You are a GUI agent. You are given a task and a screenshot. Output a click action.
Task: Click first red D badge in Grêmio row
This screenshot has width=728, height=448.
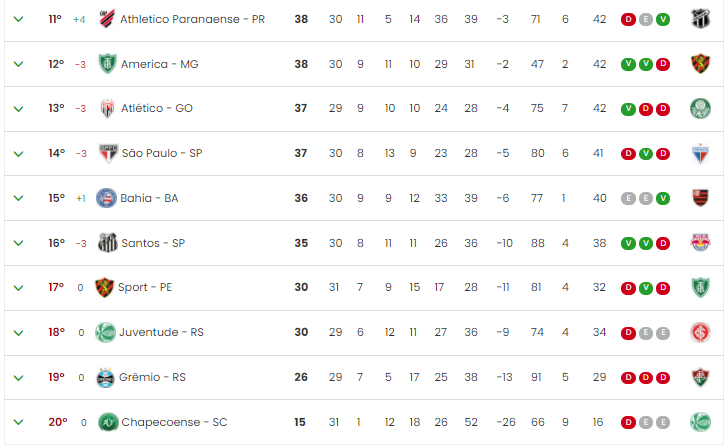628,377
